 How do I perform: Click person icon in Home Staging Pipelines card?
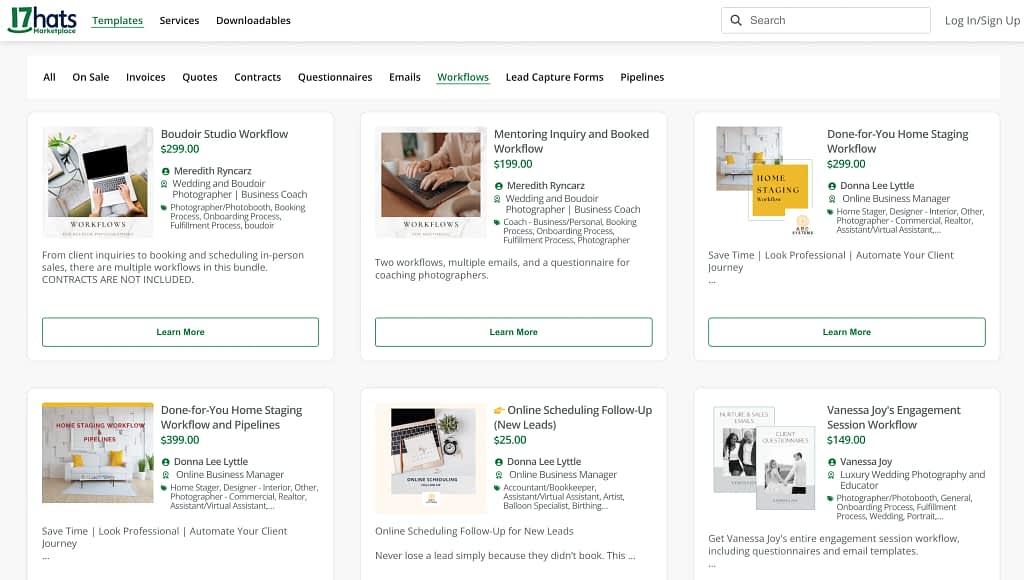[x=165, y=462]
